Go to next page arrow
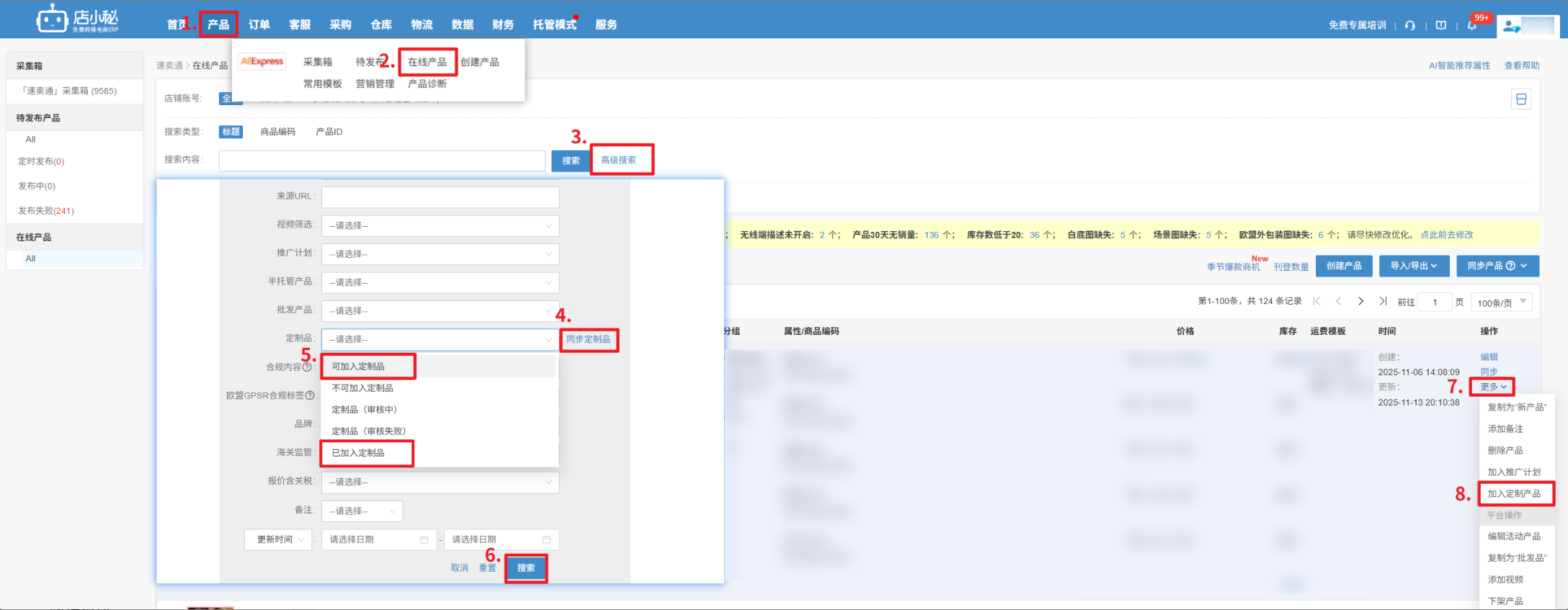The width and height of the screenshot is (1568, 610). click(x=1360, y=302)
